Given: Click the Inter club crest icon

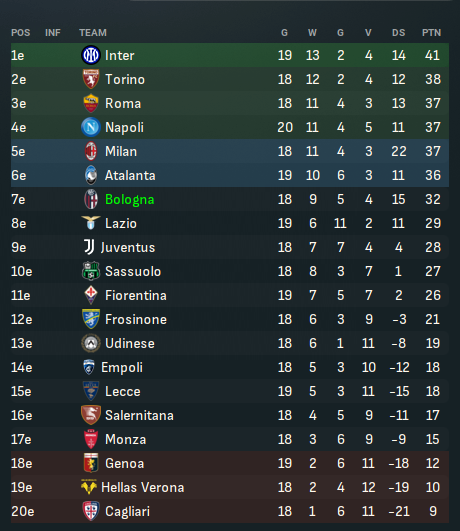Looking at the screenshot, I should click(x=91, y=55).
